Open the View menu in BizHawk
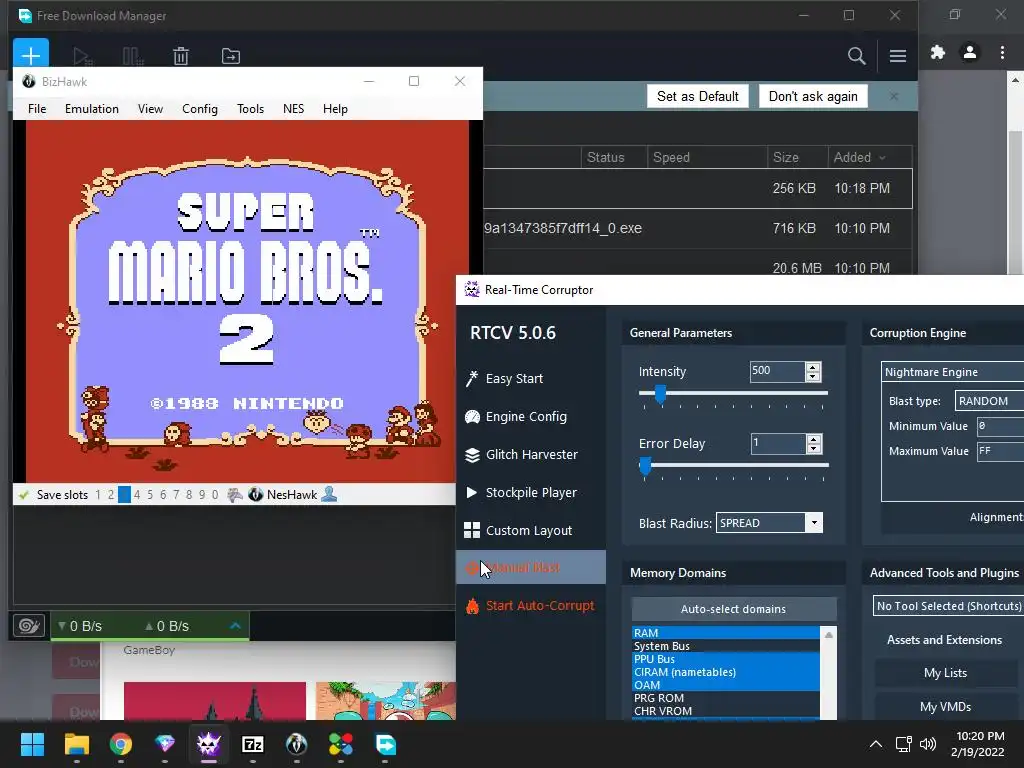The image size is (1024, 768). pyautogui.click(x=150, y=109)
